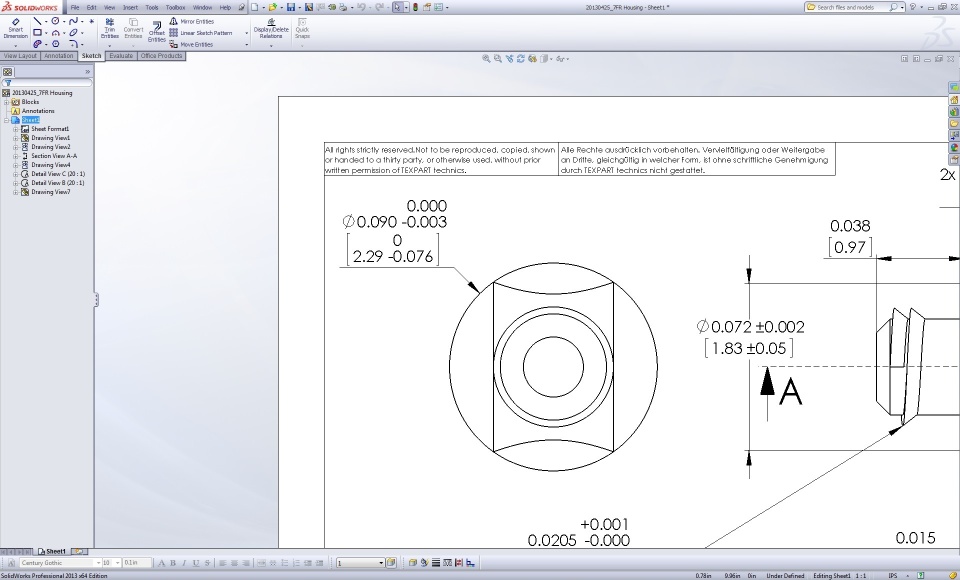Collapse the feature tree panel chevron
960x580 pixels.
pyautogui.click(x=88, y=72)
